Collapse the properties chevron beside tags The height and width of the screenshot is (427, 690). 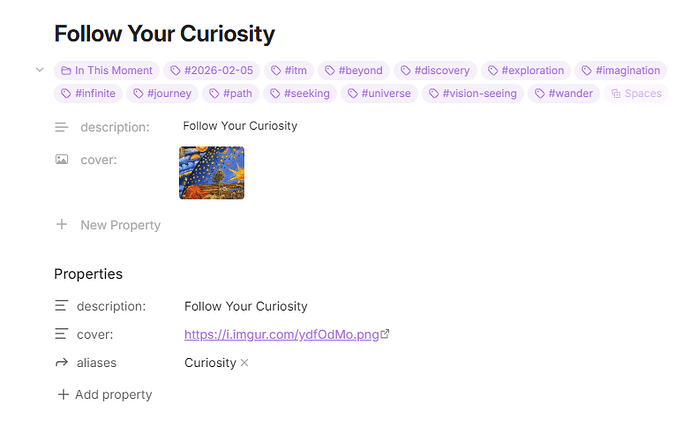click(39, 70)
